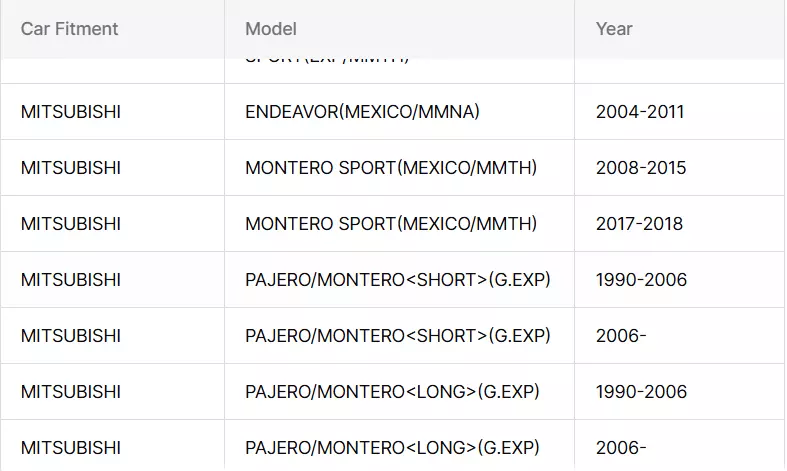Screen dimensions: 787x471
Task: Select PAJERO/MONTERO<LONG> model for 1990-2006
Action: tap(392, 392)
